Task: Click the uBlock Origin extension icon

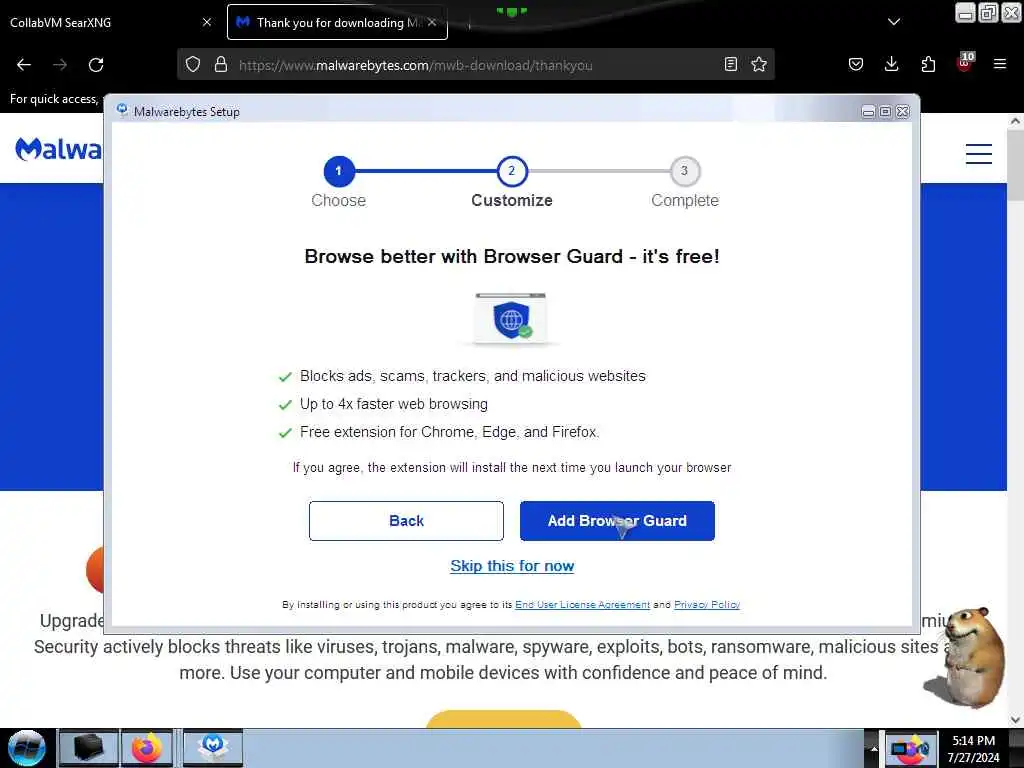Action: [x=965, y=63]
